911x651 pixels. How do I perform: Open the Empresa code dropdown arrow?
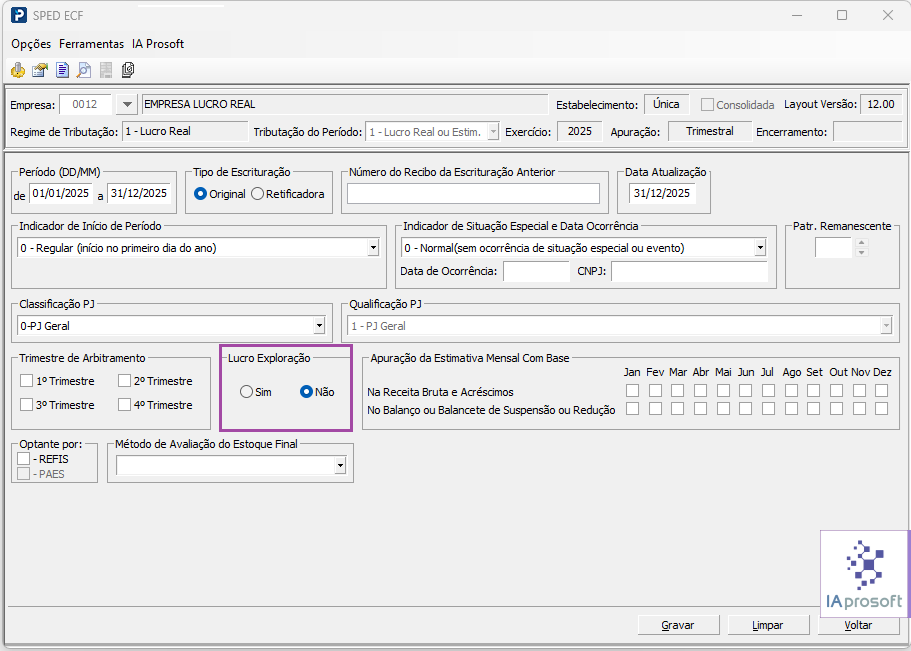point(126,105)
